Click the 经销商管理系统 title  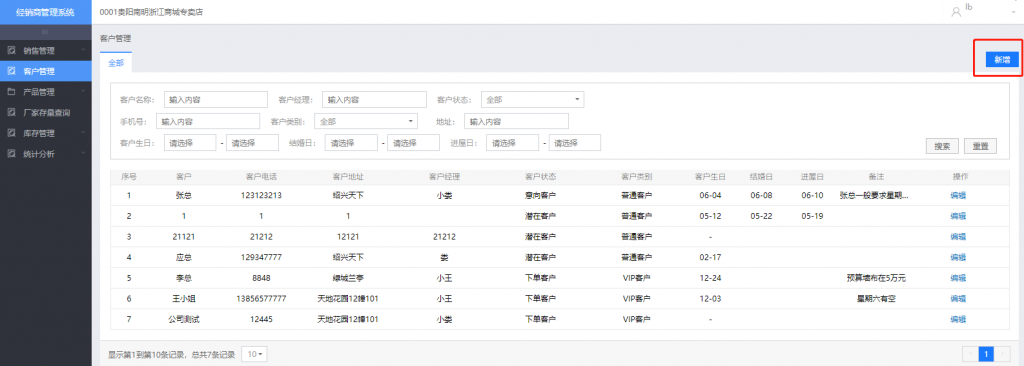45,12
